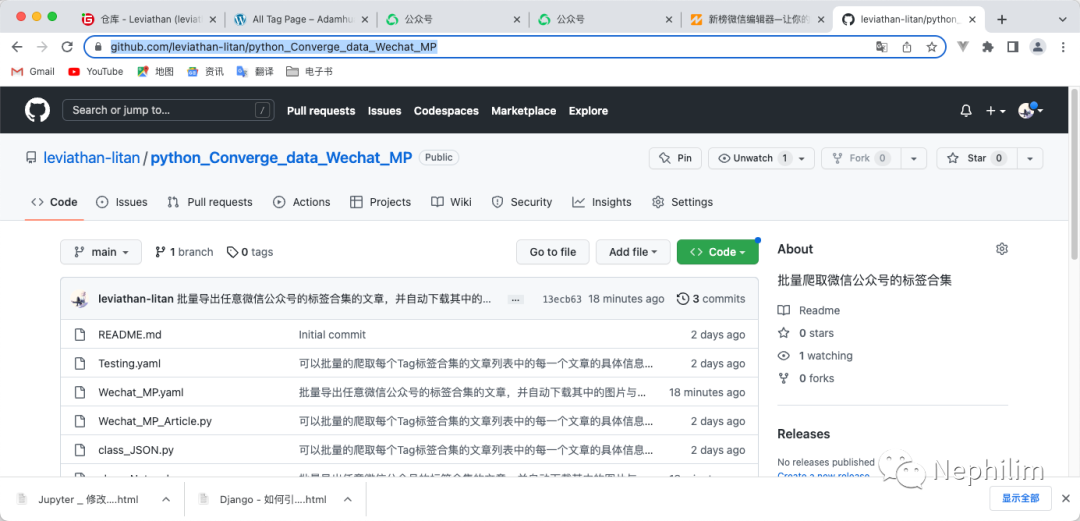Focus the Search or jump to field
Viewport: 1080px width, 521px height.
(168, 110)
